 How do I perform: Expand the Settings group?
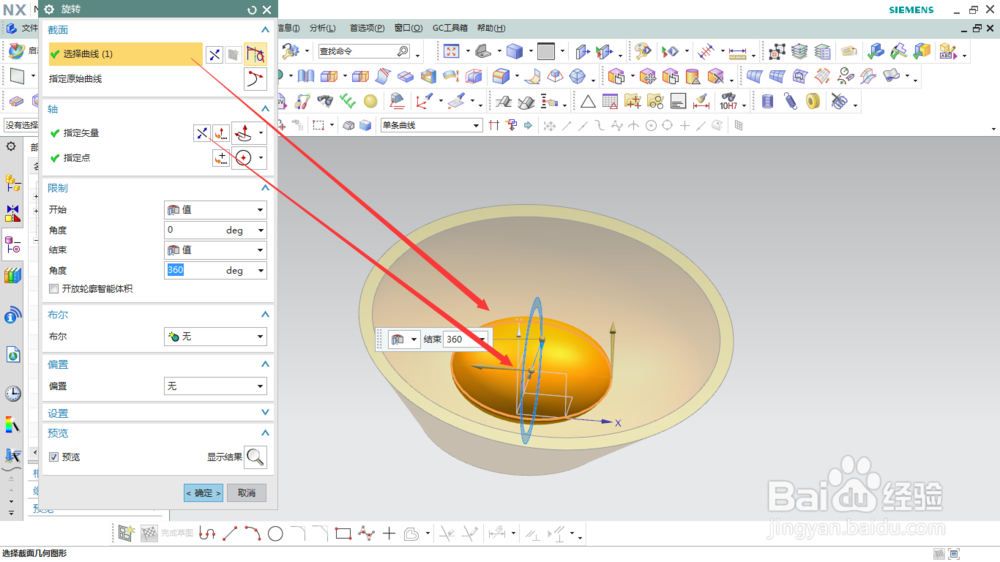click(265, 413)
